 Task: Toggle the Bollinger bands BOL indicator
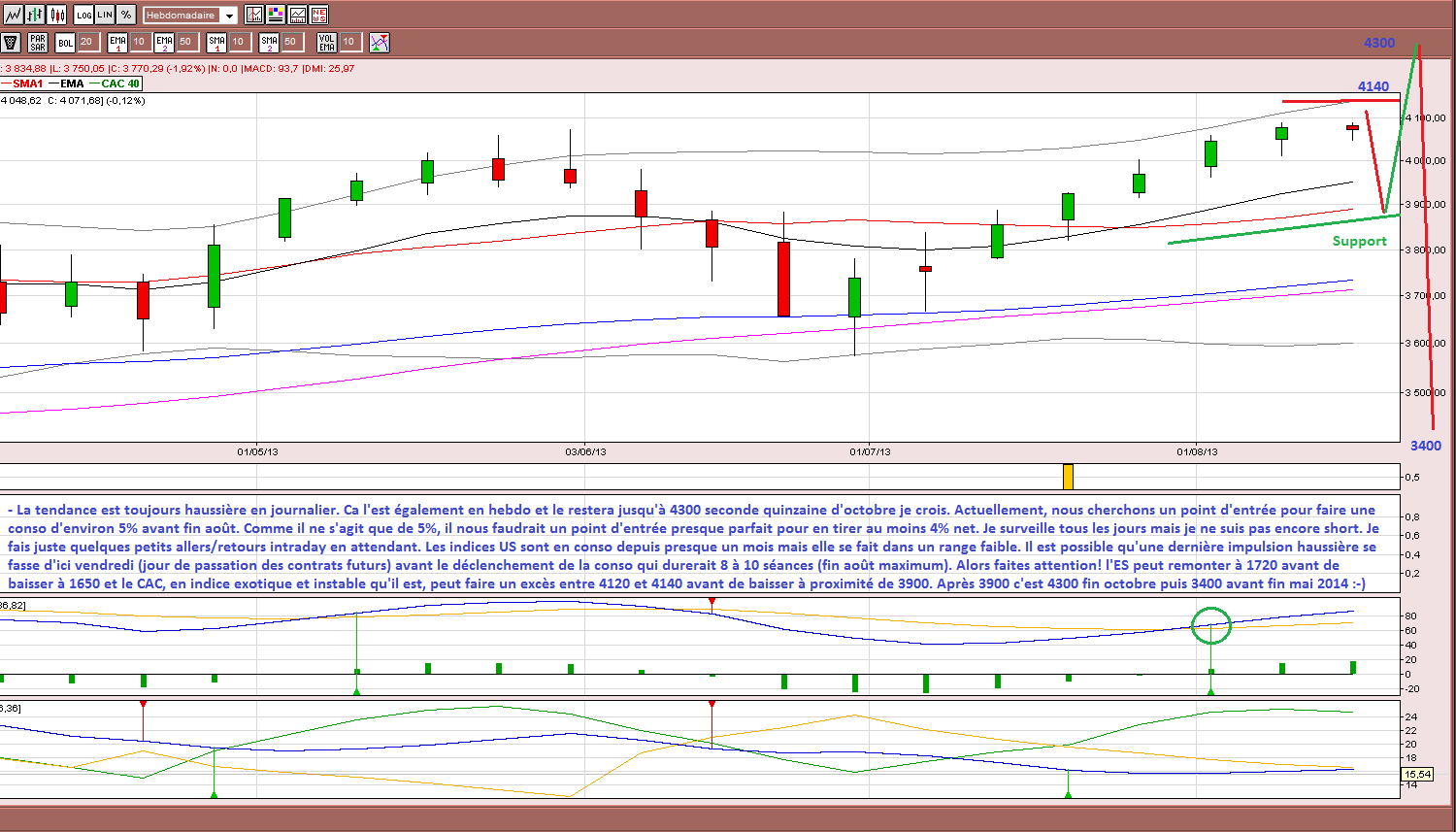pos(65,43)
